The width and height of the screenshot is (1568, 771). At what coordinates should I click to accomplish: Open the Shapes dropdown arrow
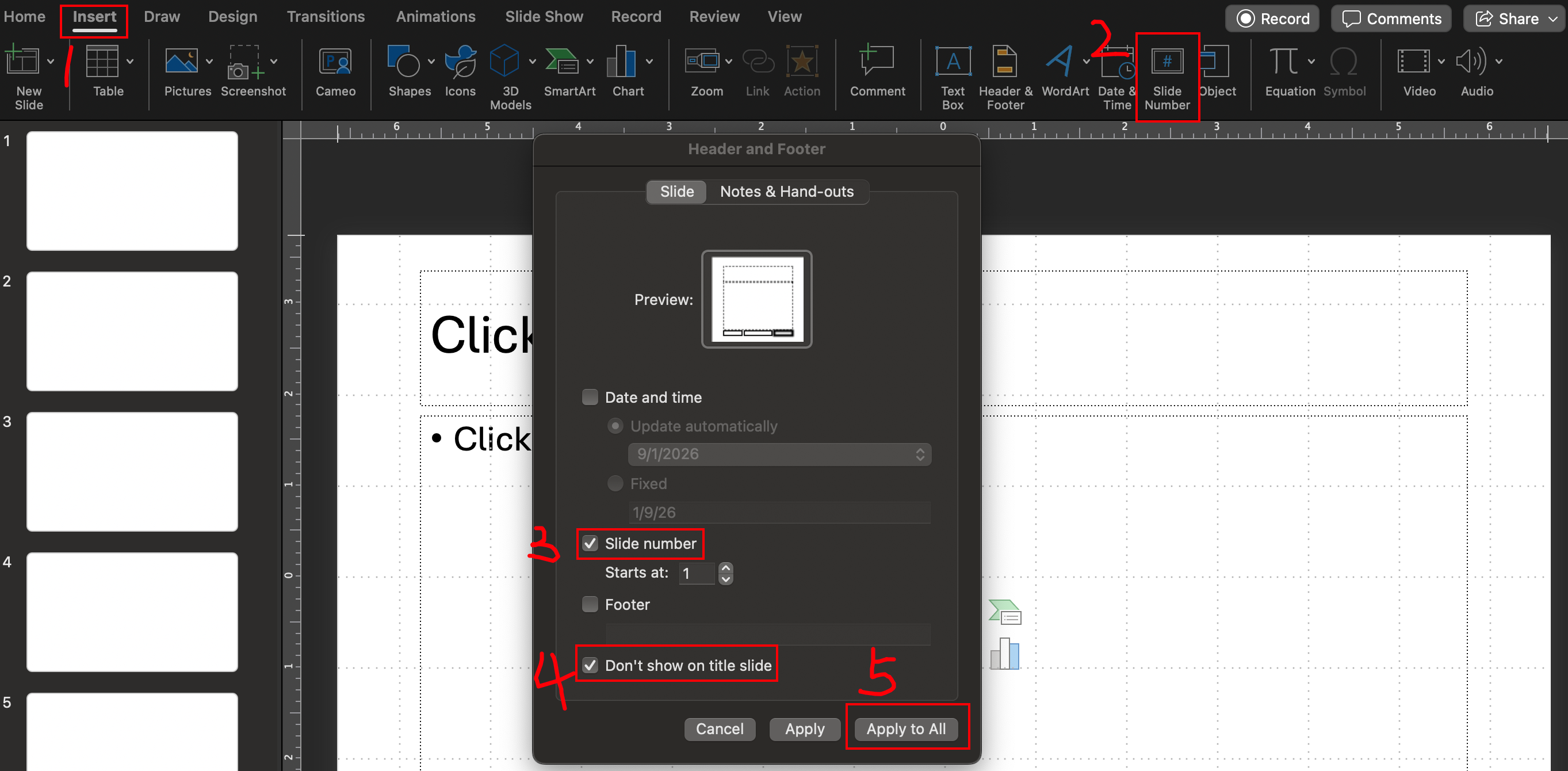click(x=431, y=62)
